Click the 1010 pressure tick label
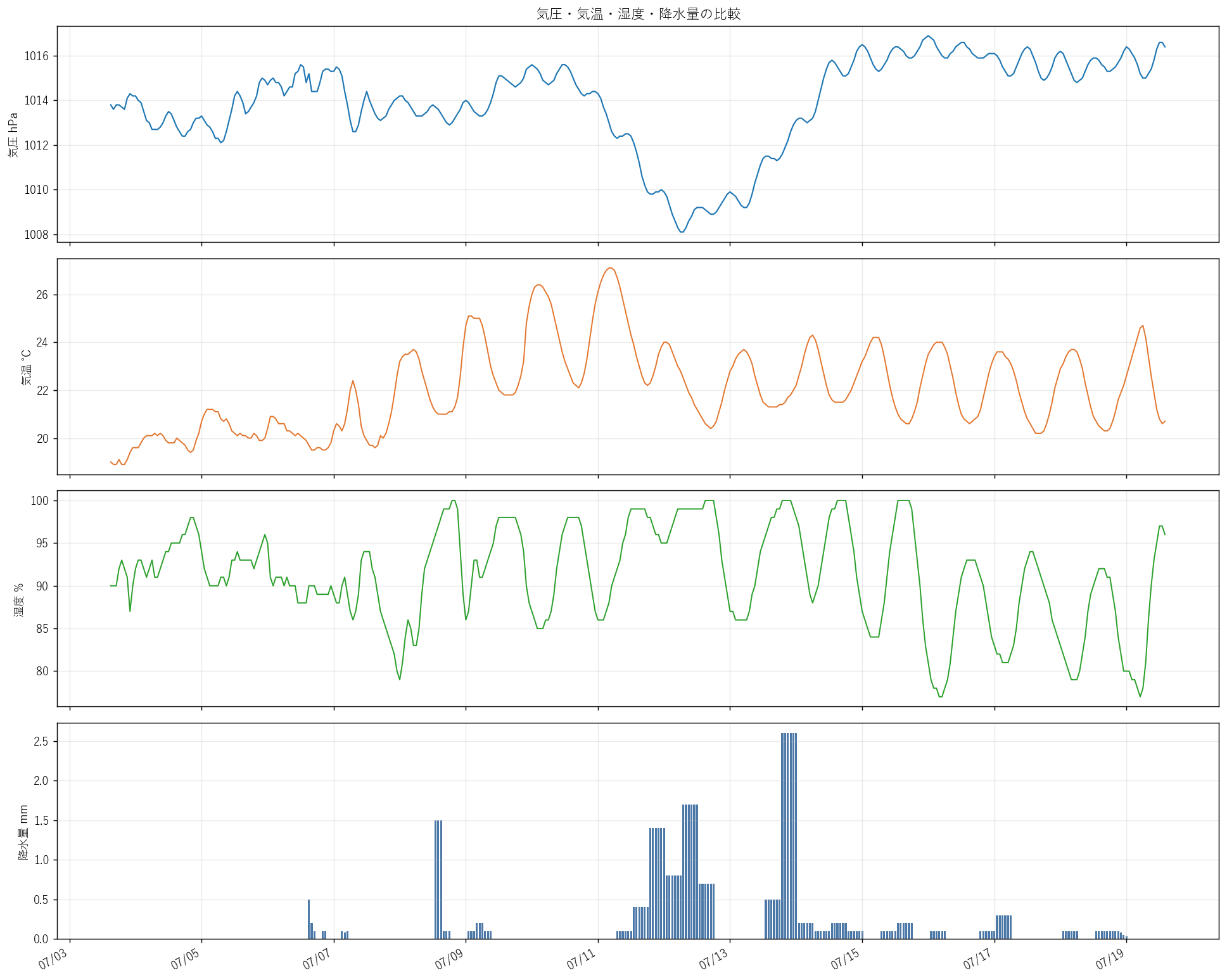The image size is (1227, 980). 37,190
